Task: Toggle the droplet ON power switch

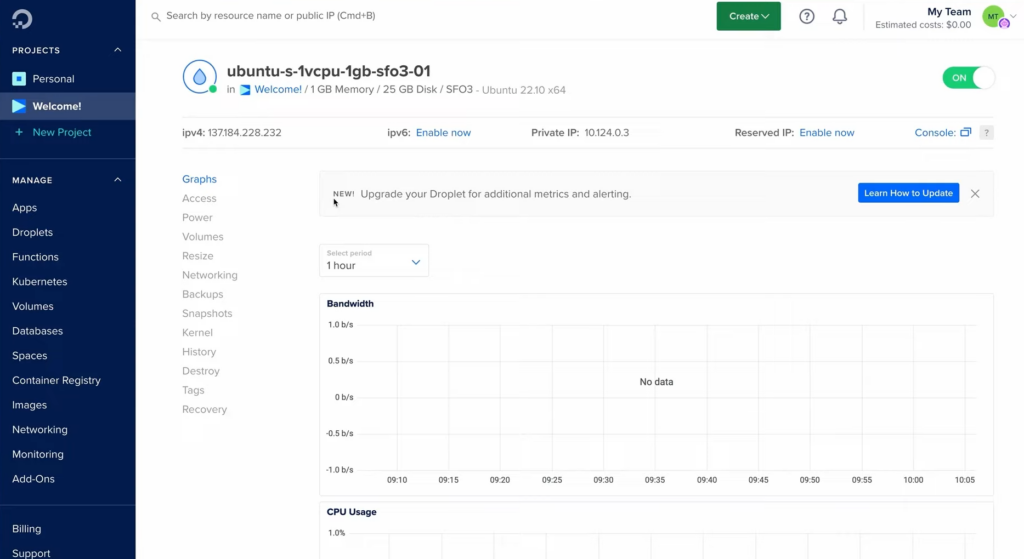Action: click(968, 78)
